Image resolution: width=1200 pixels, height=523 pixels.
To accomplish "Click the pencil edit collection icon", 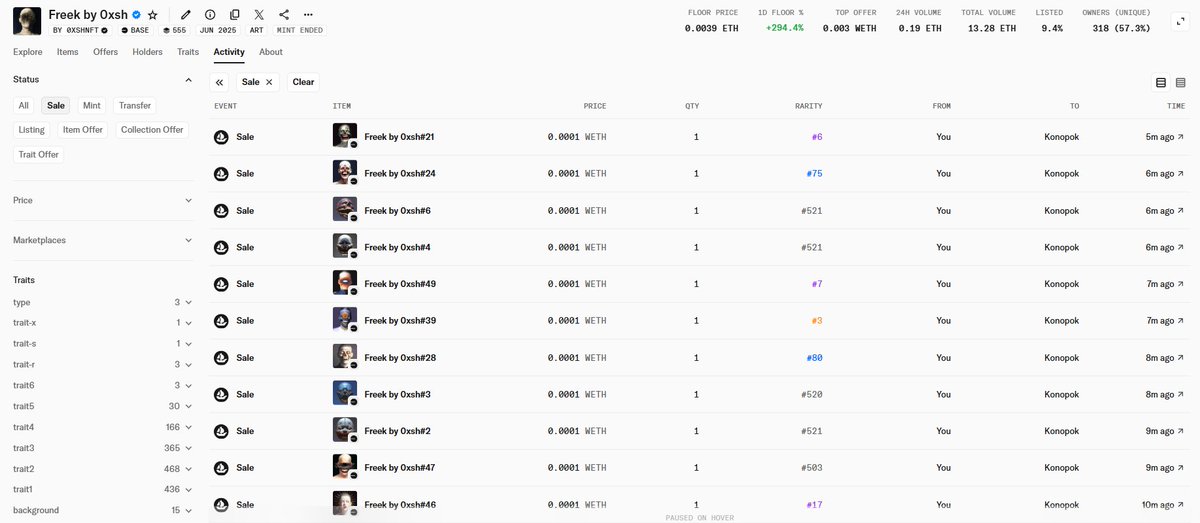I will [x=185, y=15].
